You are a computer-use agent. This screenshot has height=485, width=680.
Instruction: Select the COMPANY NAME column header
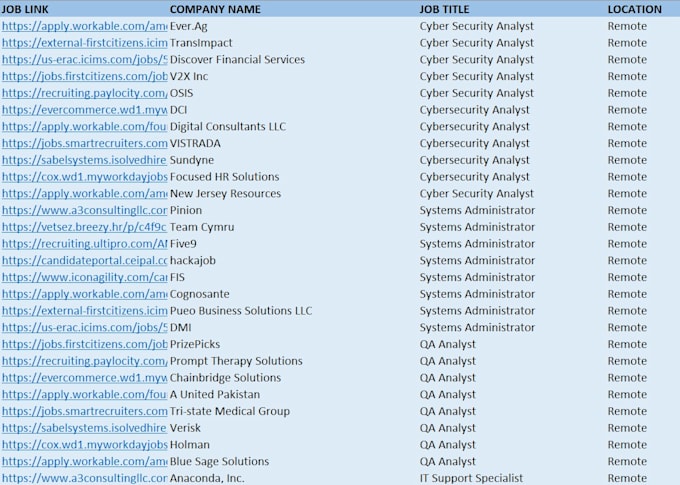(x=215, y=9)
